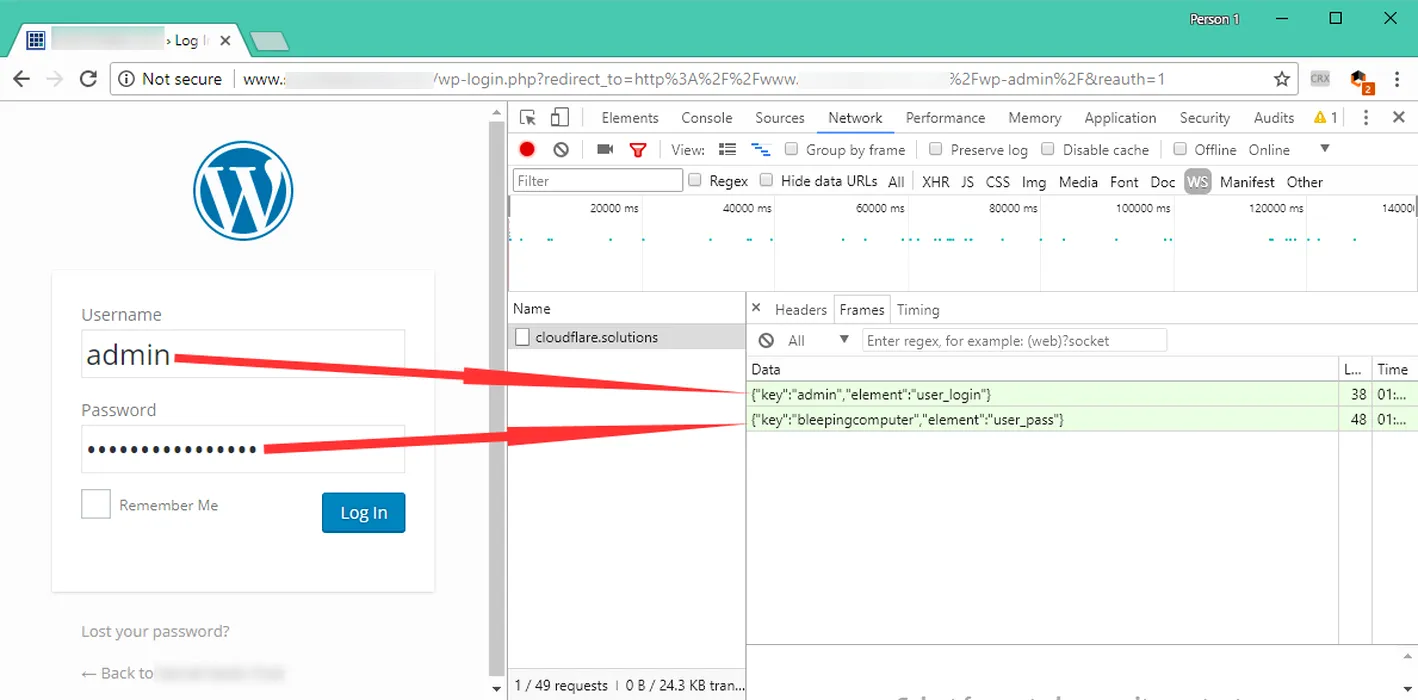Switch to the Memory tab
Screen dimensions: 1418x700
pos(1034,118)
